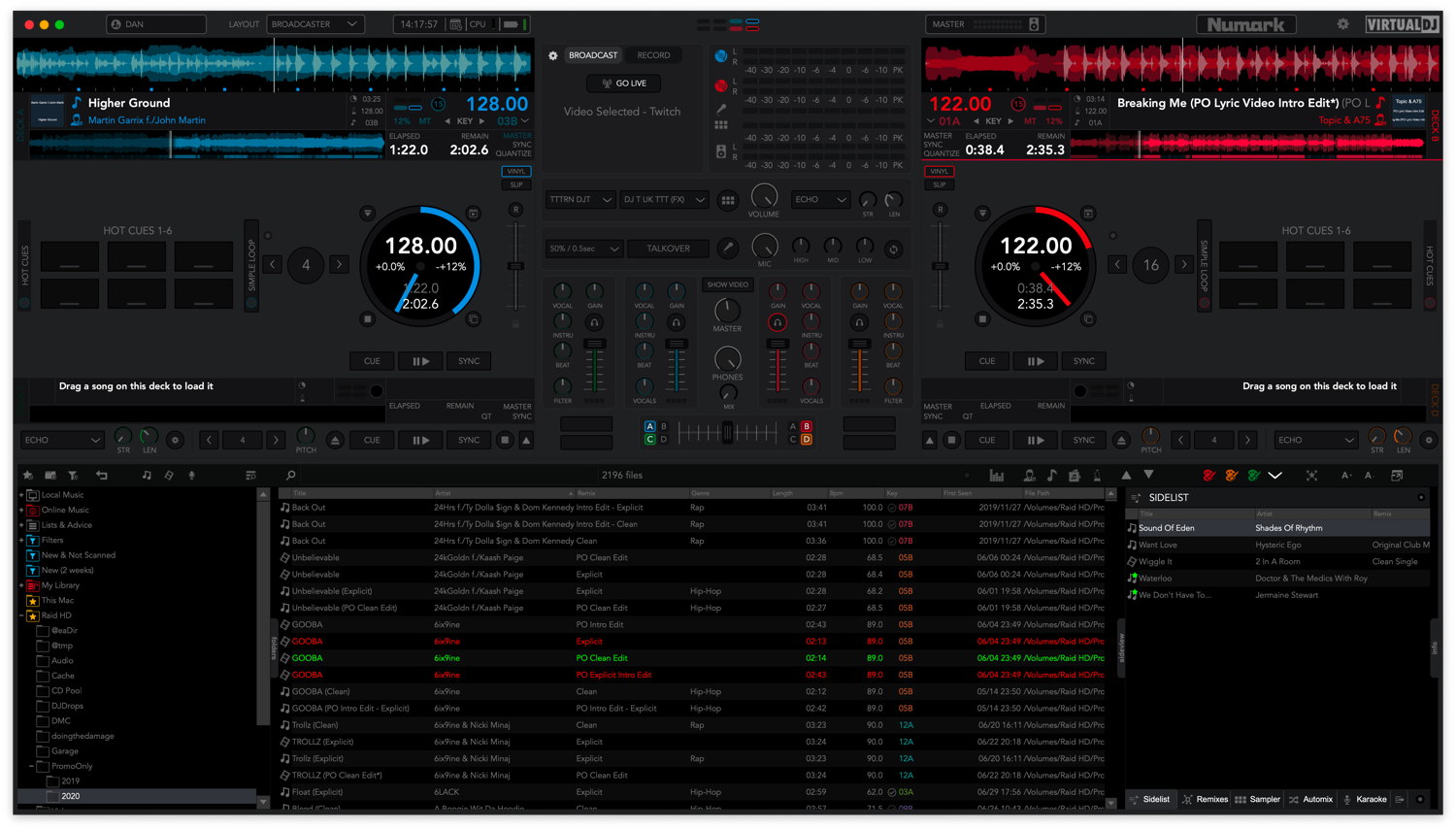Toggle headphone cue on orange deck channel
The height and width of the screenshot is (830, 1456).
point(859,322)
